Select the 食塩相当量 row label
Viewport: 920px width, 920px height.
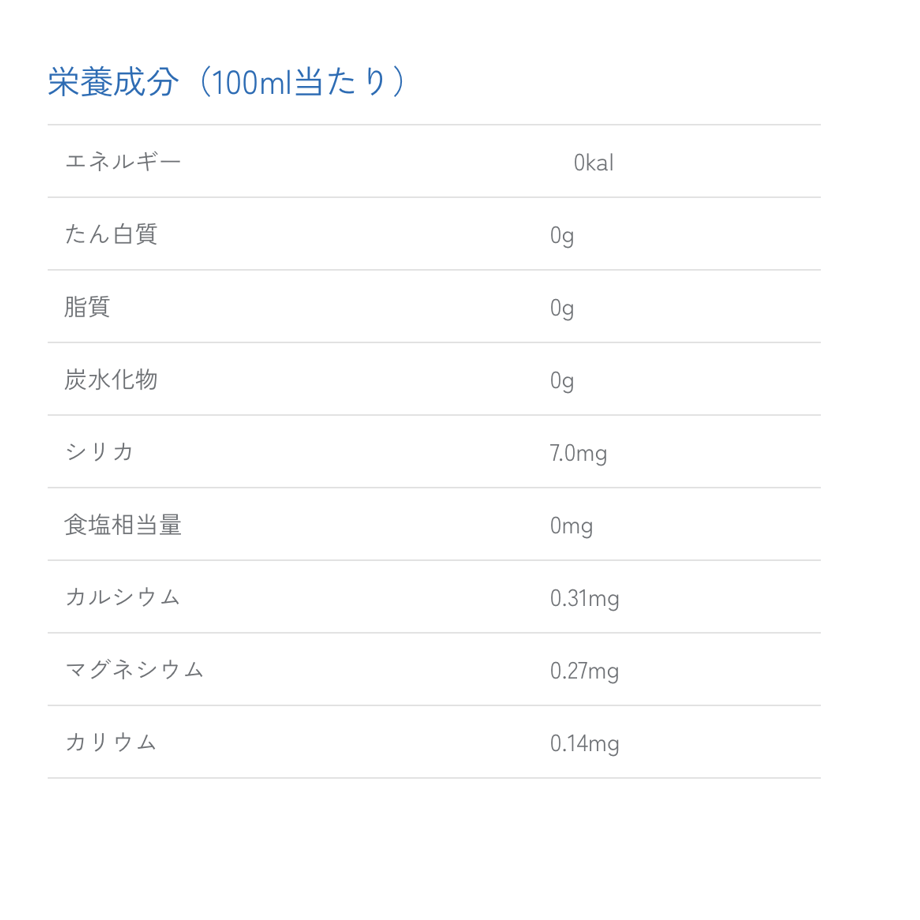click(123, 525)
